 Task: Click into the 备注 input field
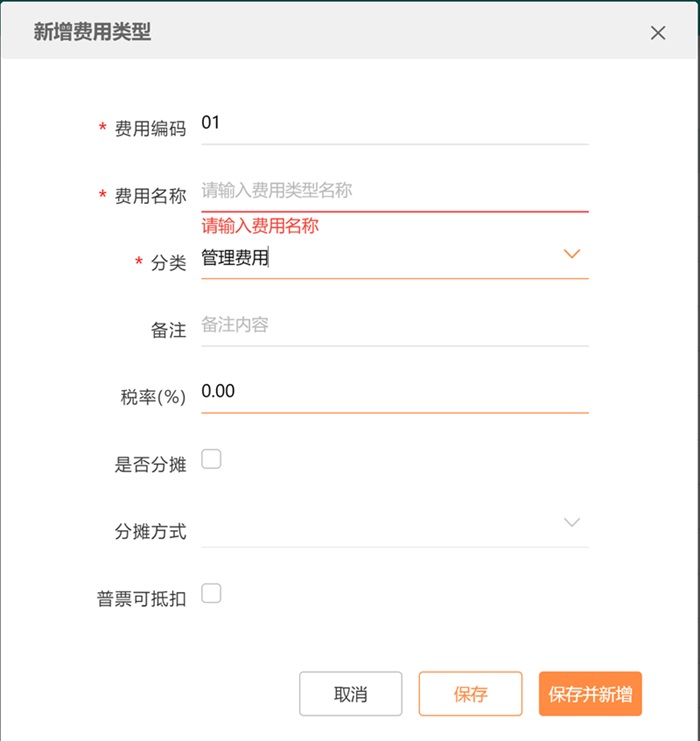[394, 326]
